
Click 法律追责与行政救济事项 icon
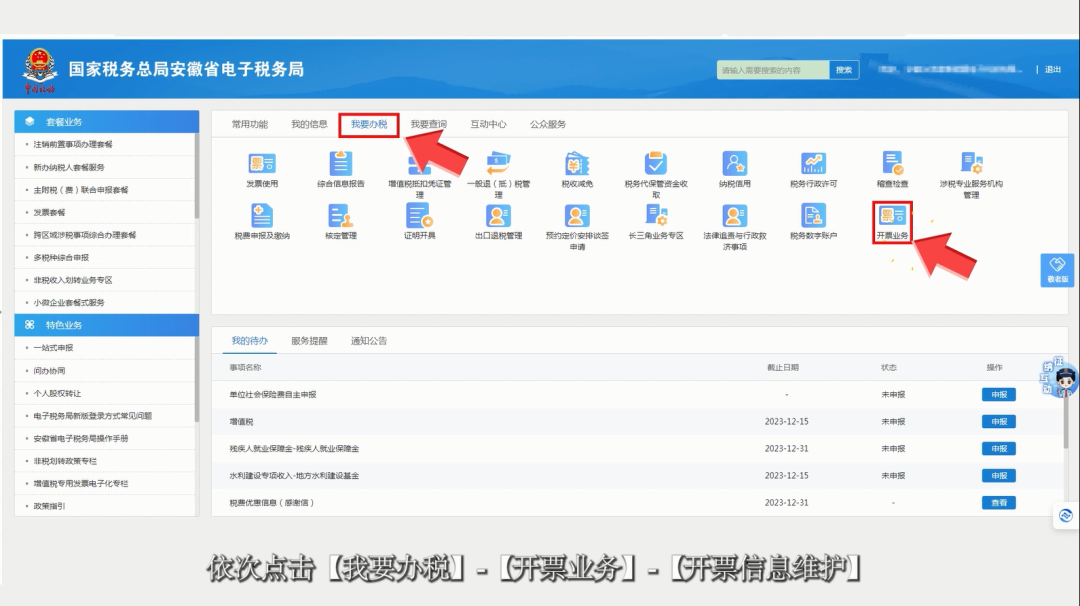pos(734,216)
